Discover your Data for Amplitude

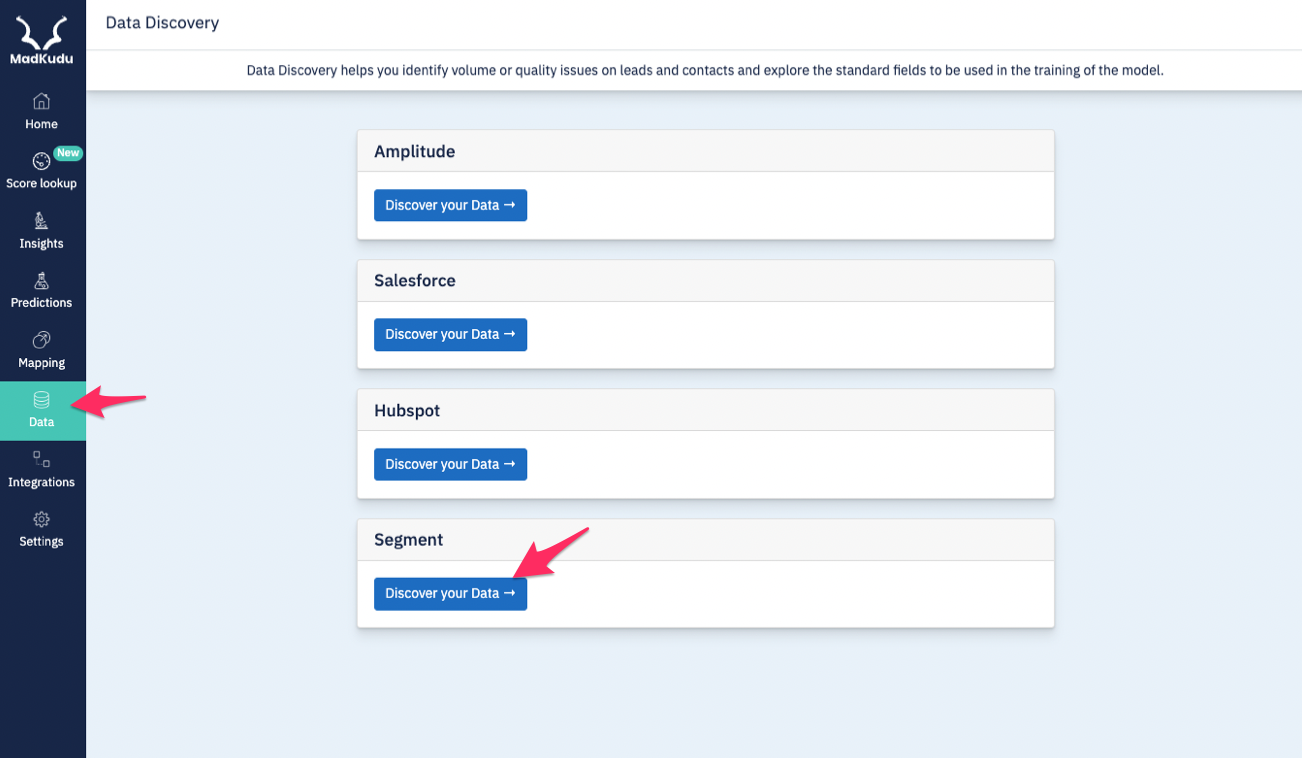[450, 205]
